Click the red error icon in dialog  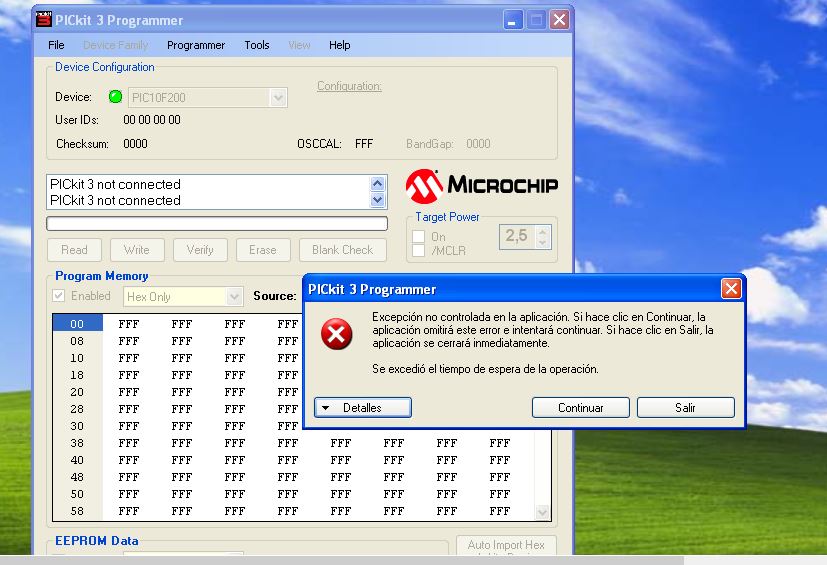click(x=336, y=334)
